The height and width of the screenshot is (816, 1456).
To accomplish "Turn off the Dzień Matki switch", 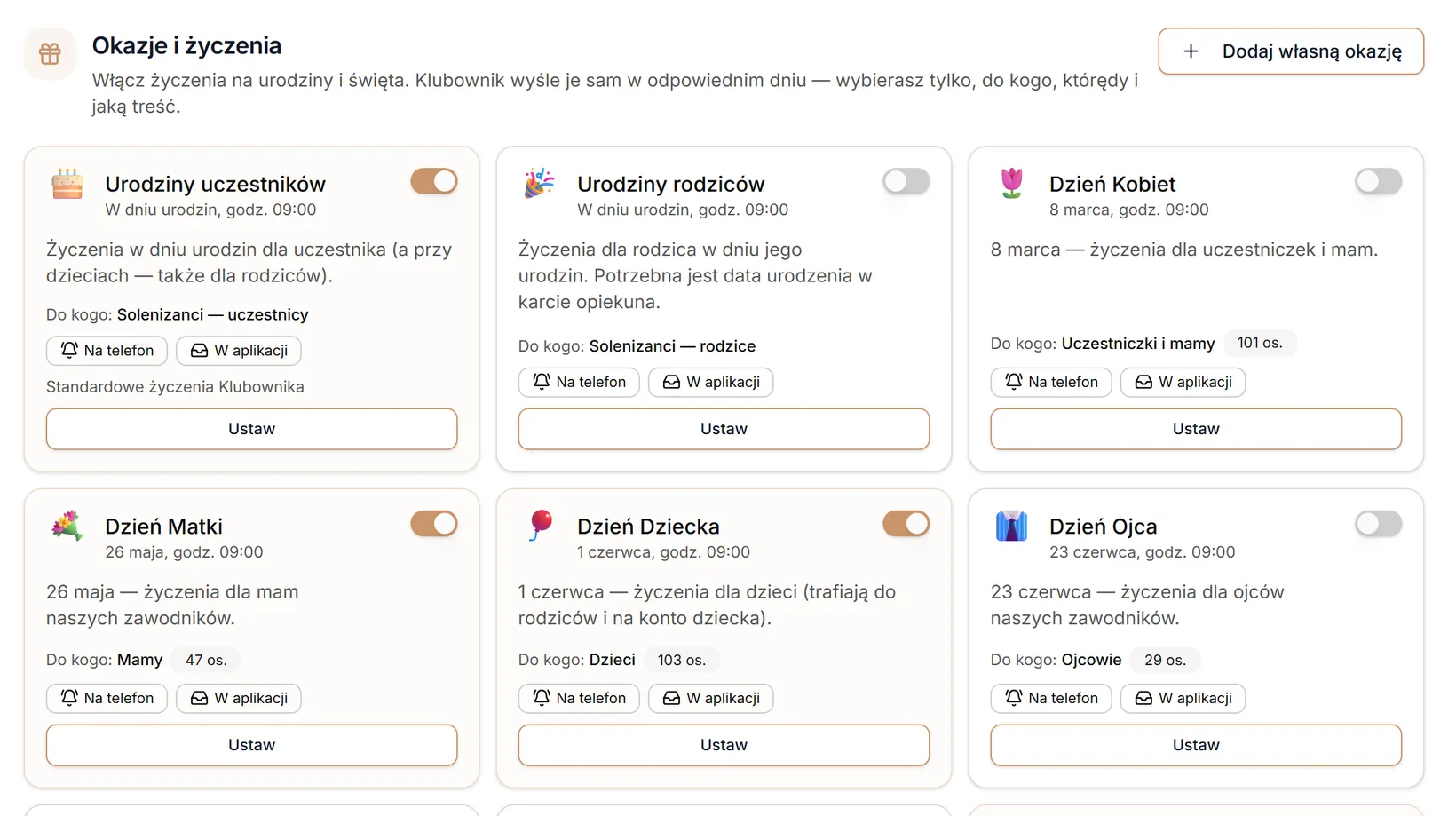I will pos(434,524).
